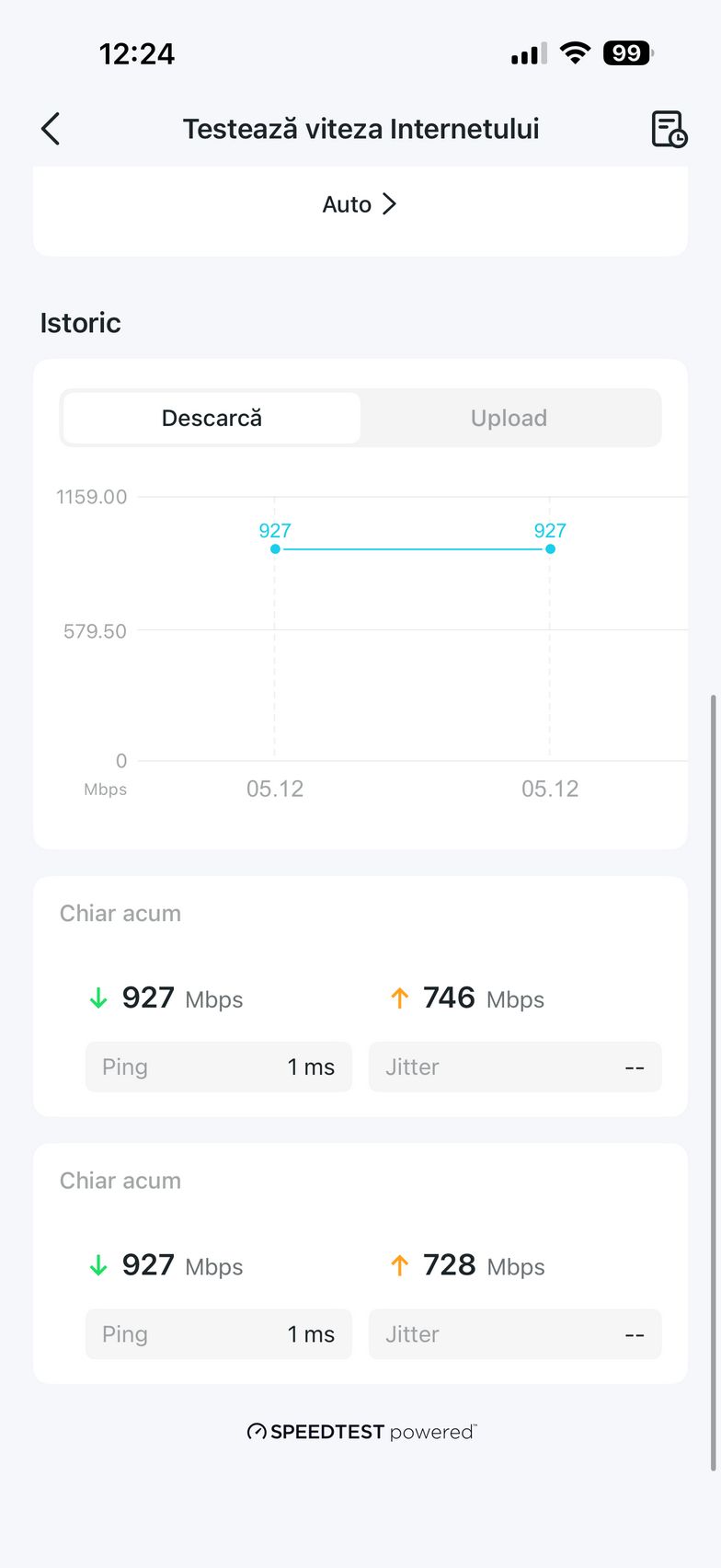Tap the orange upload arrow in first result
The width and height of the screenshot is (721, 1568).
(399, 998)
